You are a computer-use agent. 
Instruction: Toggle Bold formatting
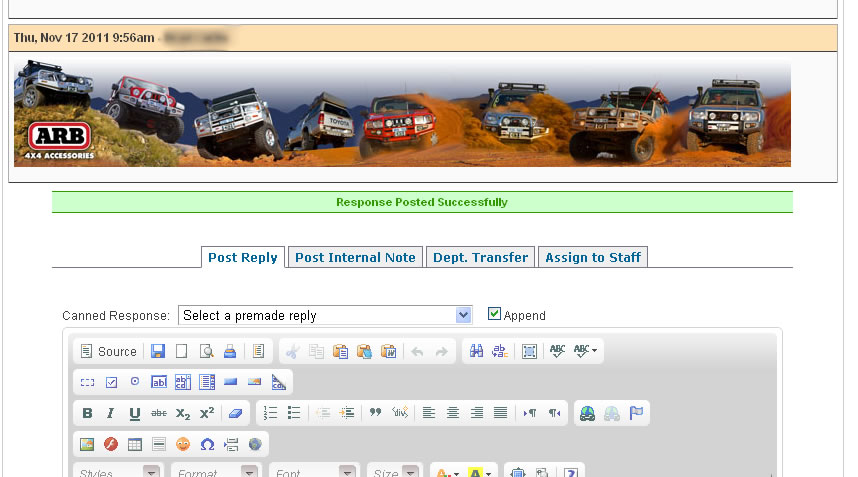click(87, 414)
